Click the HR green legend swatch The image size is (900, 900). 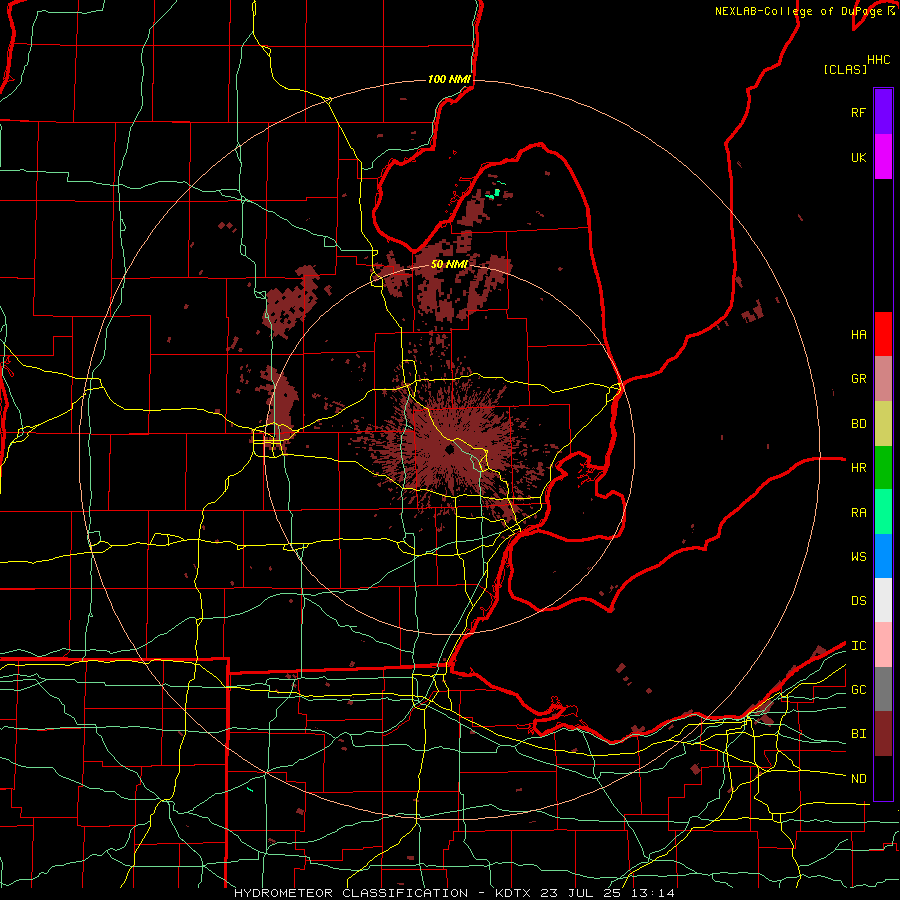pos(883,468)
